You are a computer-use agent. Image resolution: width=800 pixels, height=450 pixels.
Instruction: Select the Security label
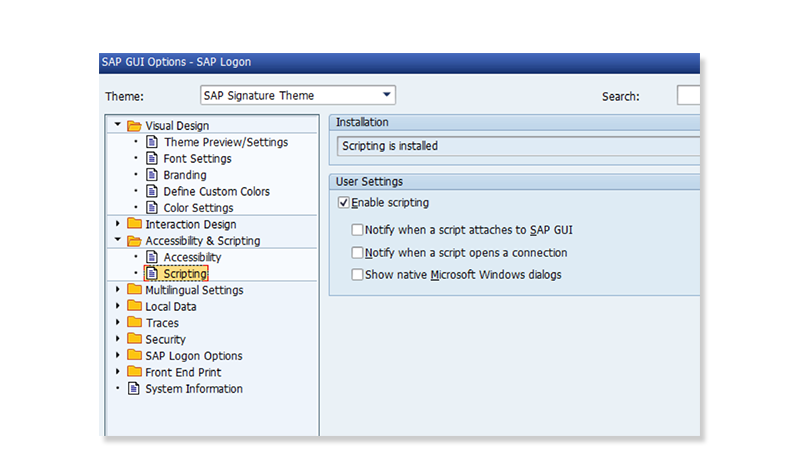(165, 339)
